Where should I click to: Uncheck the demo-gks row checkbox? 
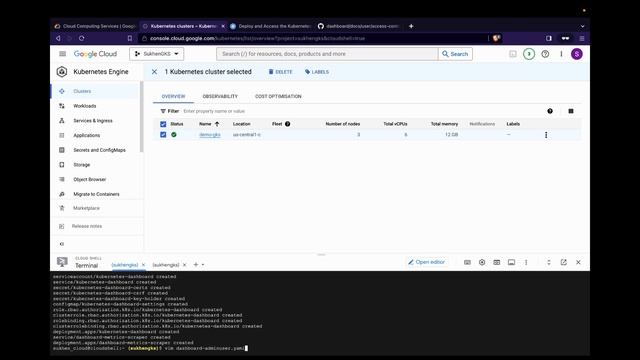coord(163,135)
